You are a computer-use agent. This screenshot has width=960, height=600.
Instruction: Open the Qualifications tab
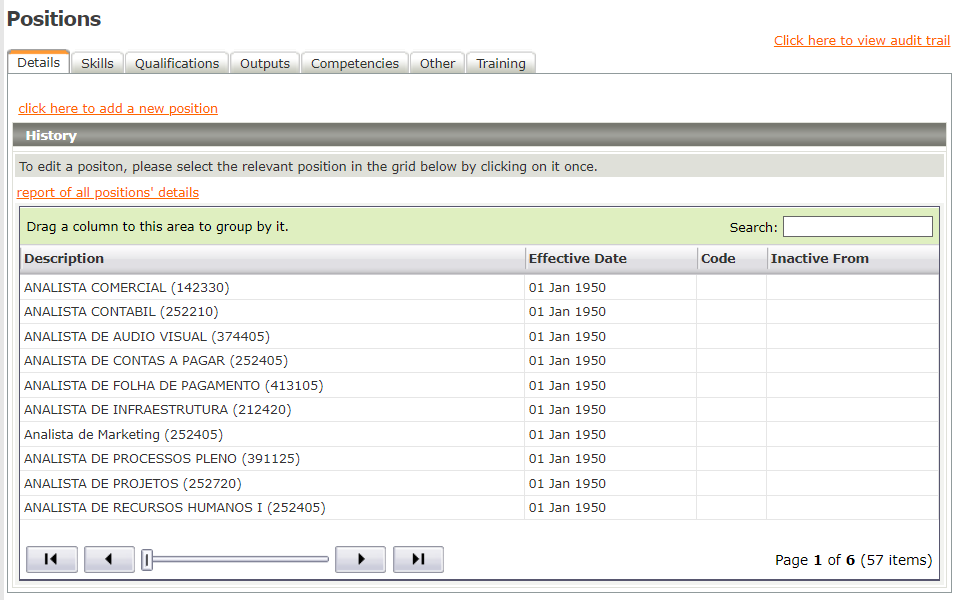177,63
